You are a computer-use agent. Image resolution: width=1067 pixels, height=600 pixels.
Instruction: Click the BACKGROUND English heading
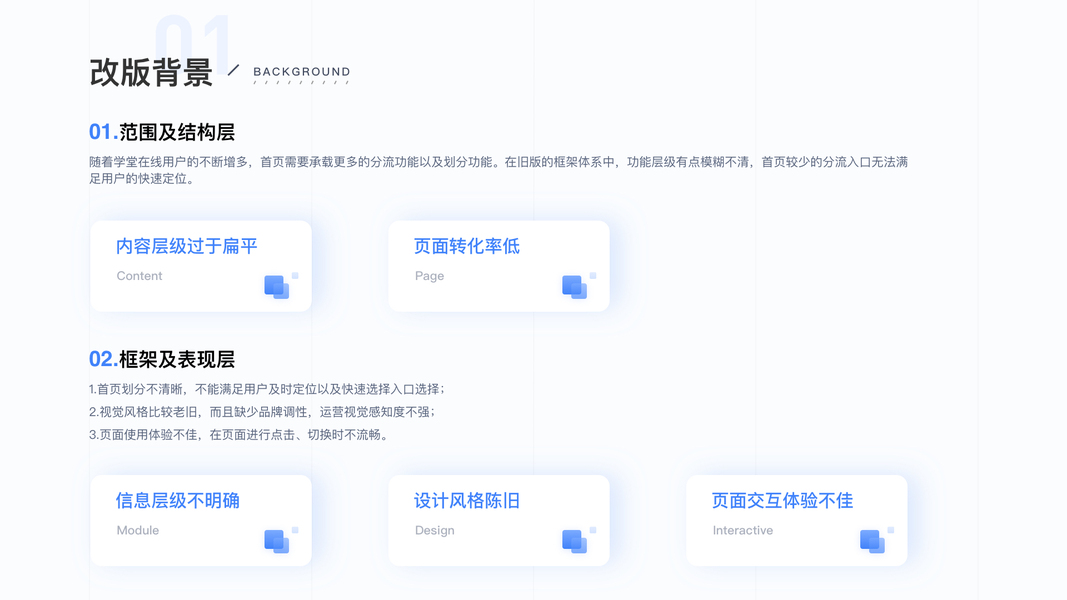click(x=301, y=71)
